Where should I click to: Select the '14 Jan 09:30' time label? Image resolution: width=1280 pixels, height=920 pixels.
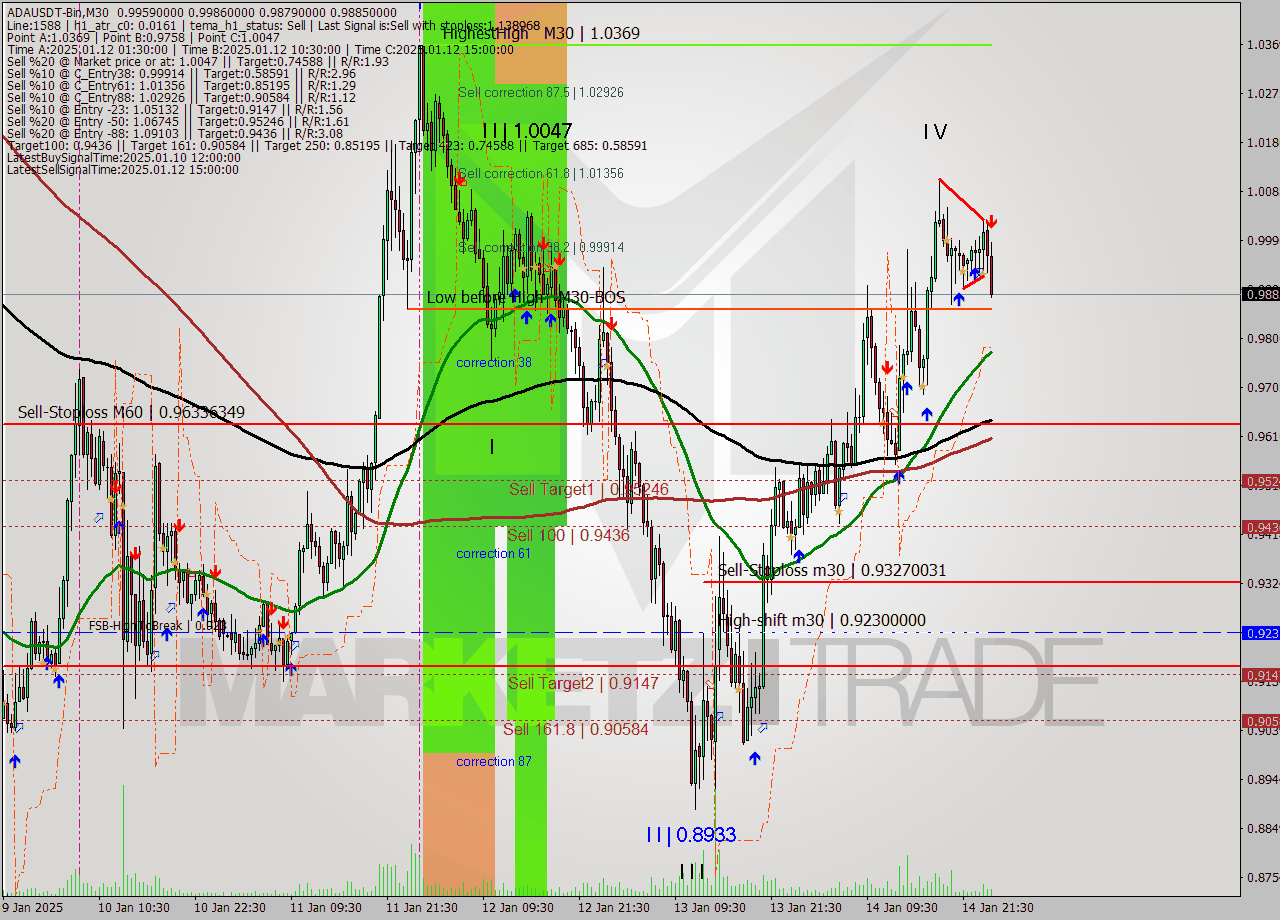[x=901, y=908]
